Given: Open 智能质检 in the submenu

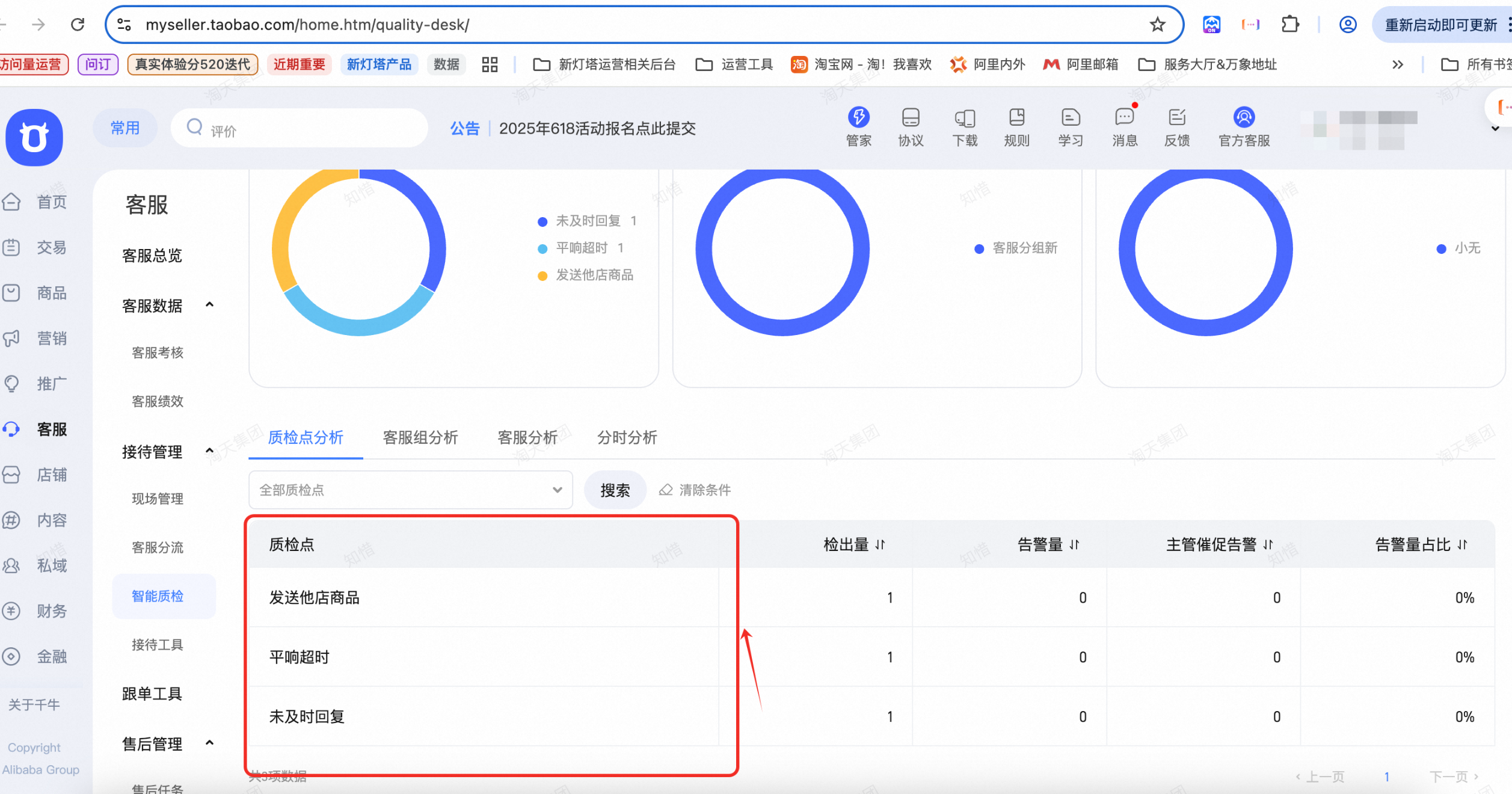Looking at the screenshot, I should (158, 596).
